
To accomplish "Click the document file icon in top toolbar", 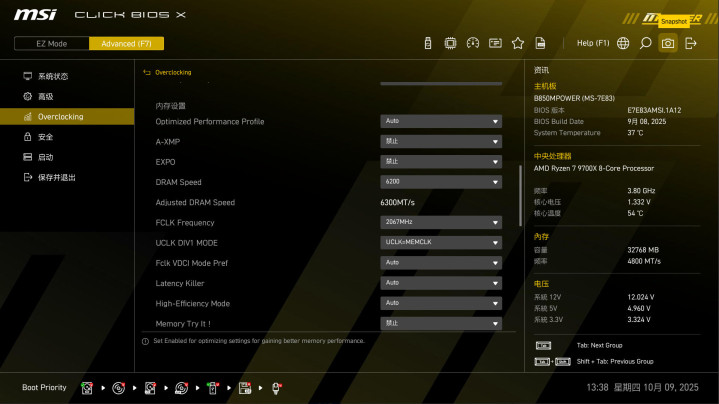I will (540, 43).
